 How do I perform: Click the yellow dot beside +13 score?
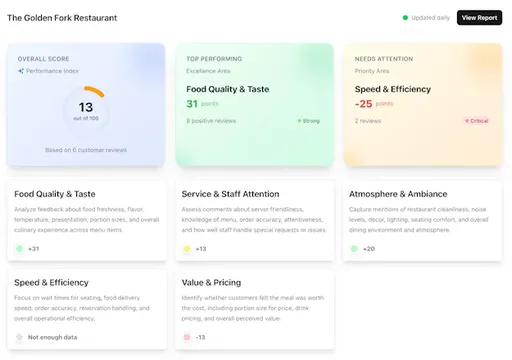click(187, 249)
